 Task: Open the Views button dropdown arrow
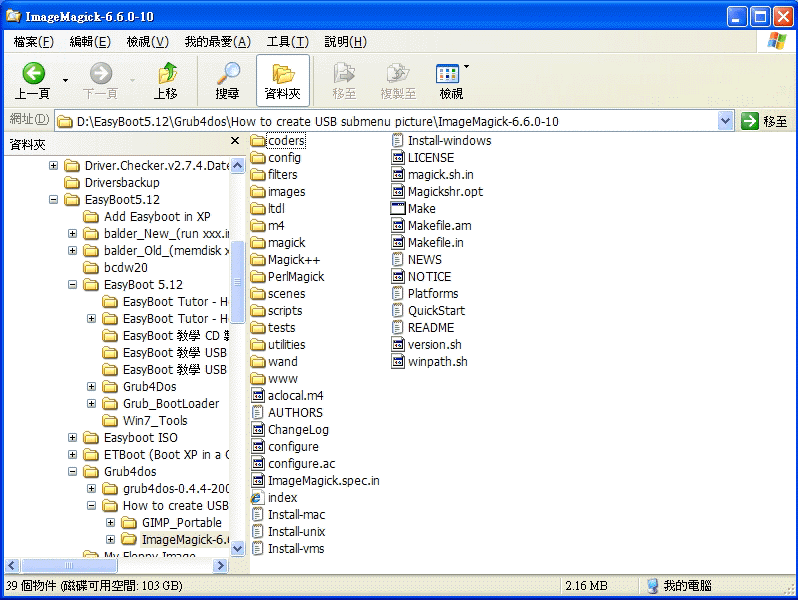[466, 67]
